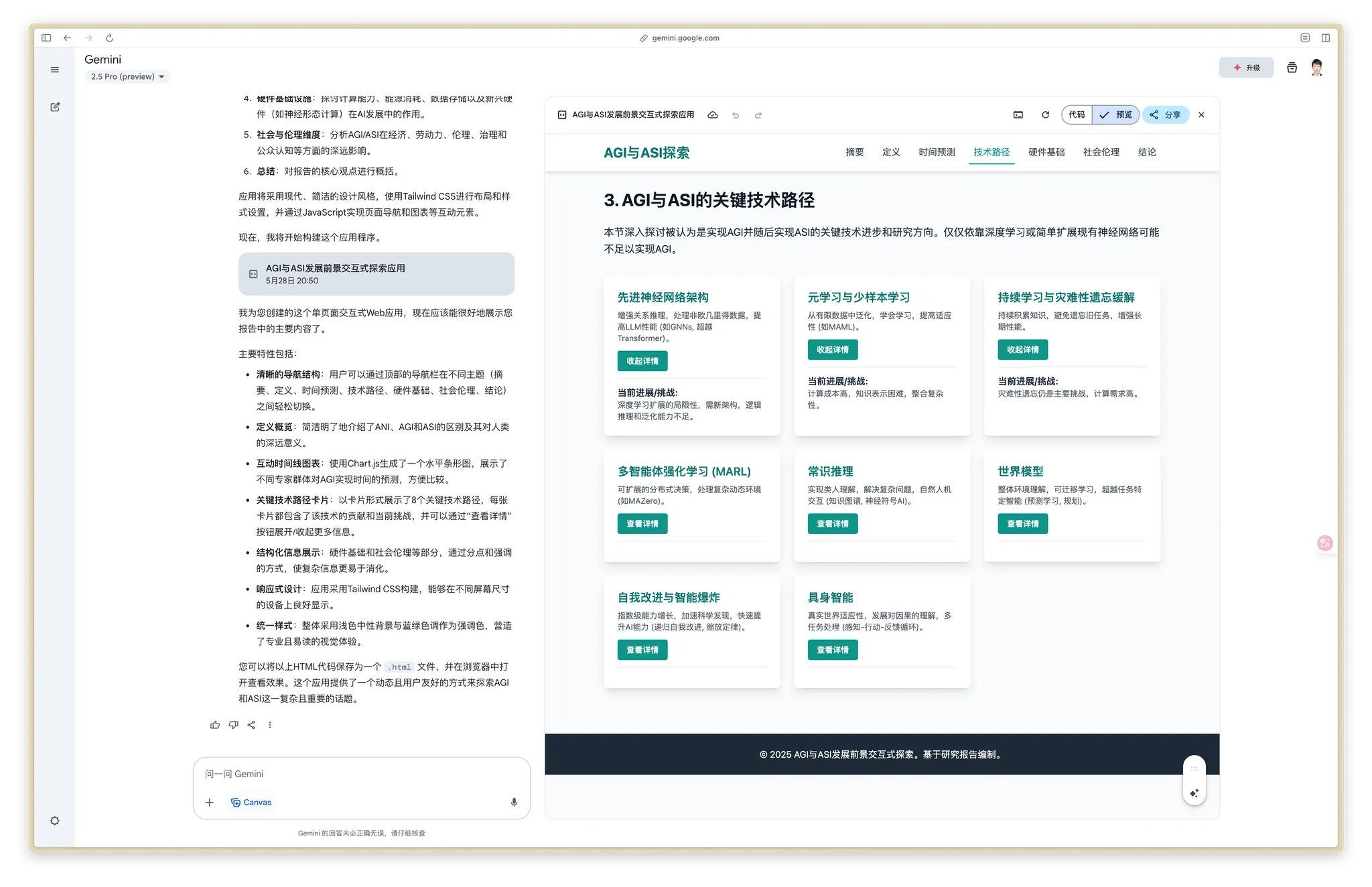
Task: Switch to 代码 view in Canvas
Action: point(1077,115)
